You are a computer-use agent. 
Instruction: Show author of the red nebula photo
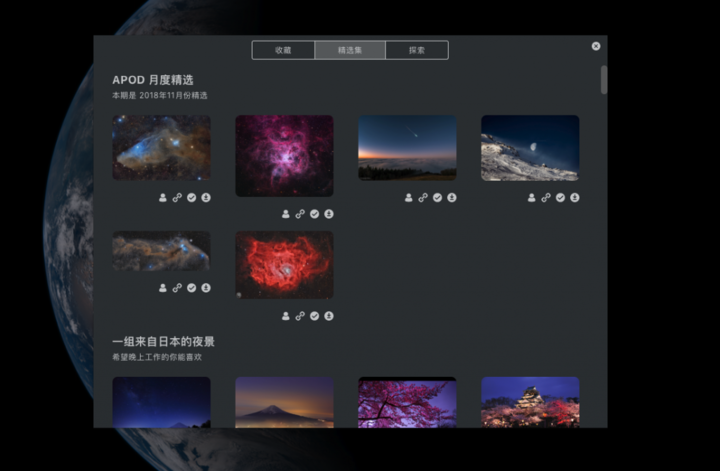click(286, 316)
